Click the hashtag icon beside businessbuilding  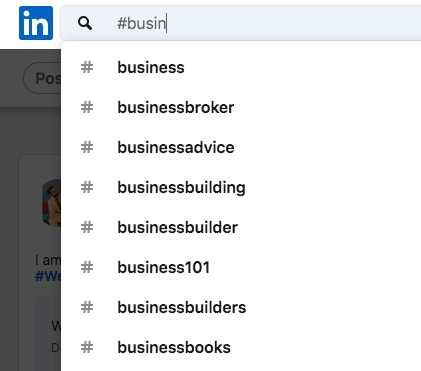point(87,187)
